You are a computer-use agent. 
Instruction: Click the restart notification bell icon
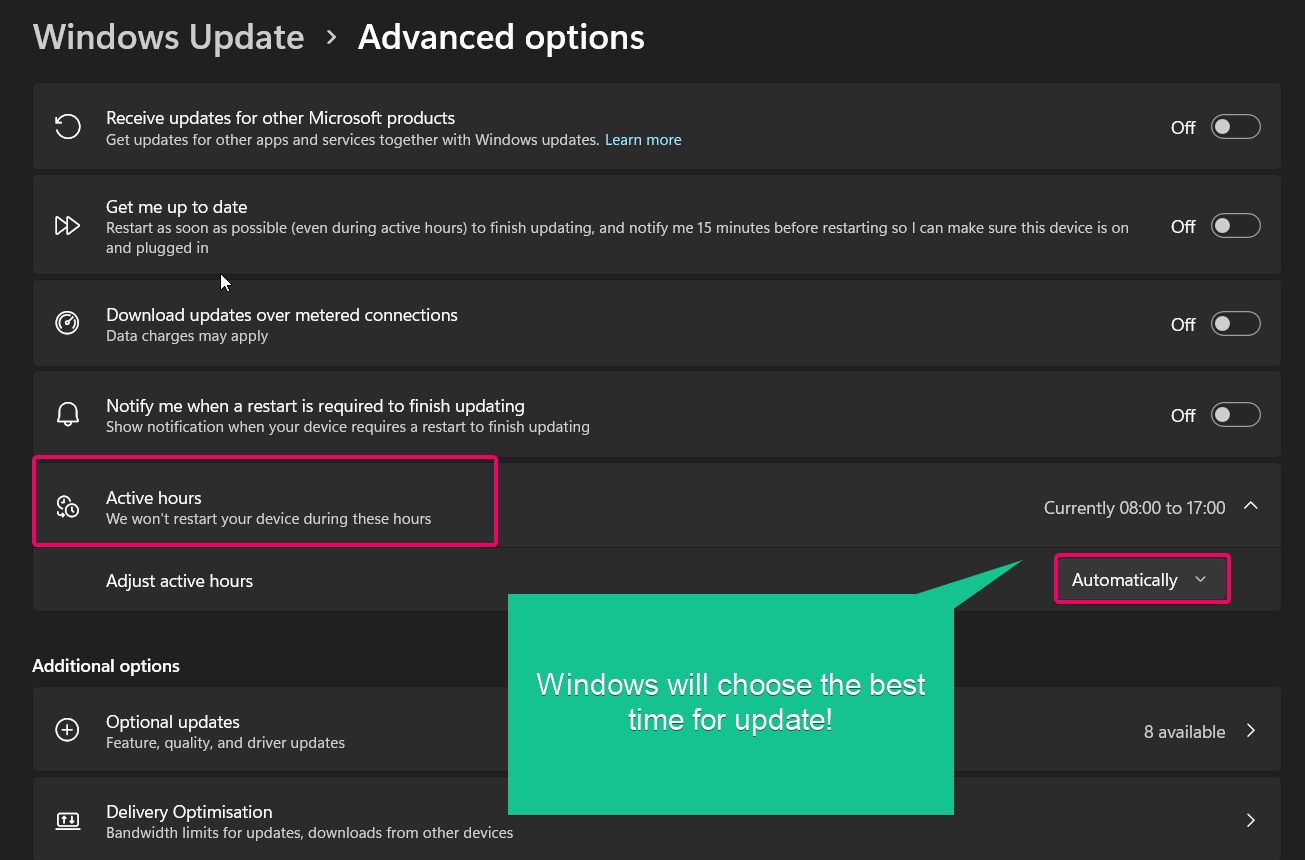click(67, 415)
